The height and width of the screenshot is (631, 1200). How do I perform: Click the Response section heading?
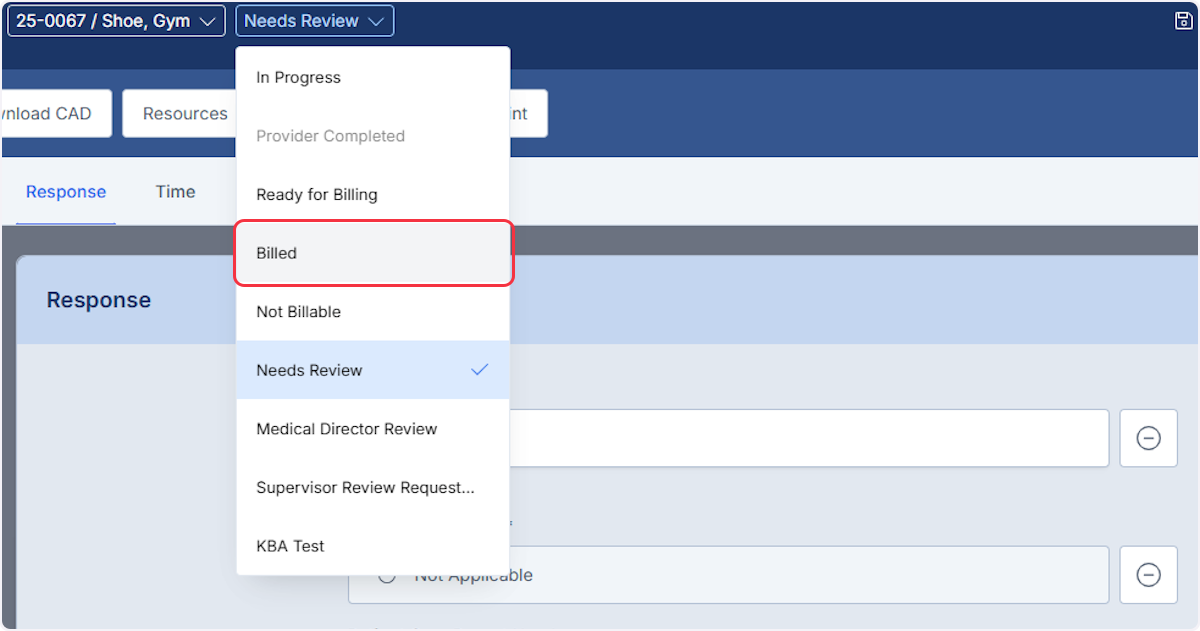click(99, 300)
